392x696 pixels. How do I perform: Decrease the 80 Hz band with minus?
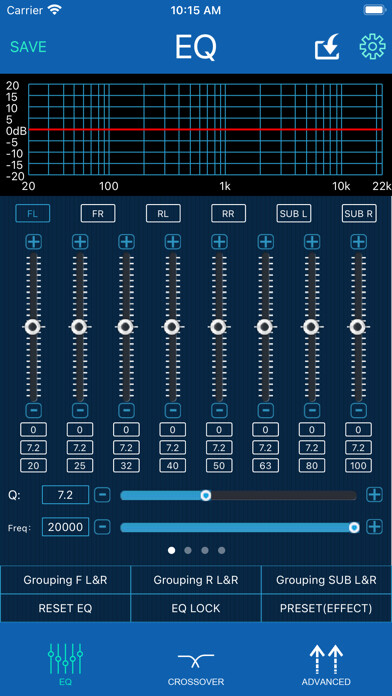click(x=312, y=411)
